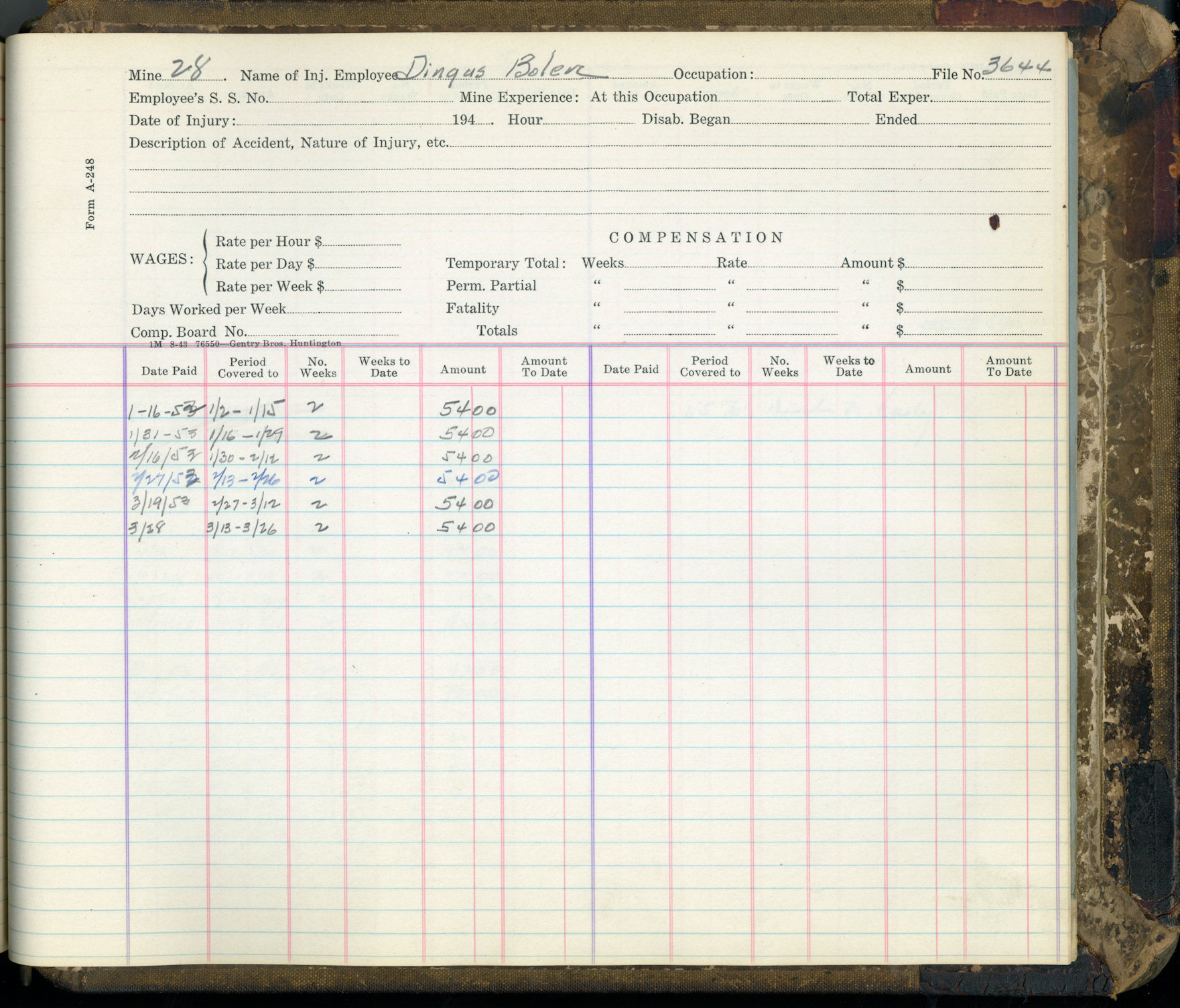The width and height of the screenshot is (1180, 1008).
Task: Click the left 'Amount To Date' column header
Action: coord(544,367)
